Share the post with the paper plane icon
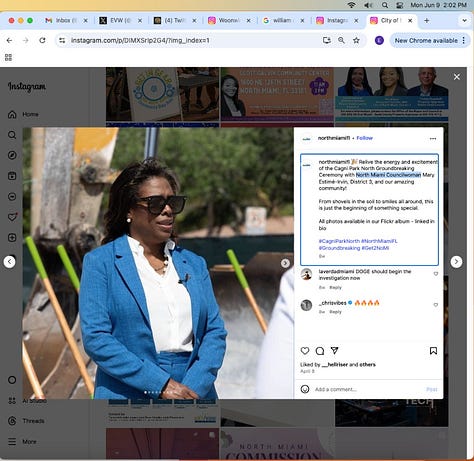Viewport: 474px width, 461px height. coord(334,351)
